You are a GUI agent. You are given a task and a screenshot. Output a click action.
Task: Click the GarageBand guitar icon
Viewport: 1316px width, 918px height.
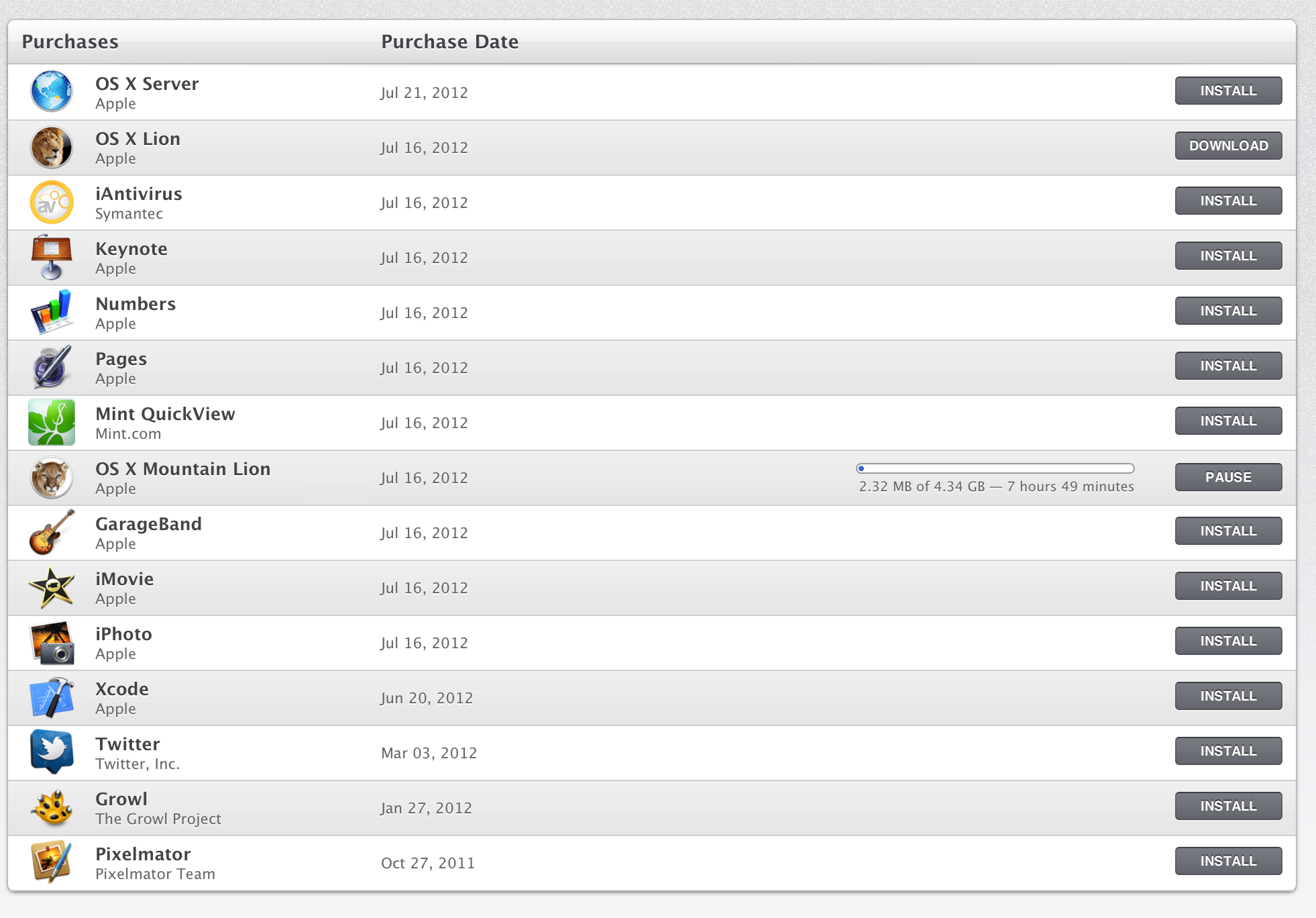click(52, 532)
